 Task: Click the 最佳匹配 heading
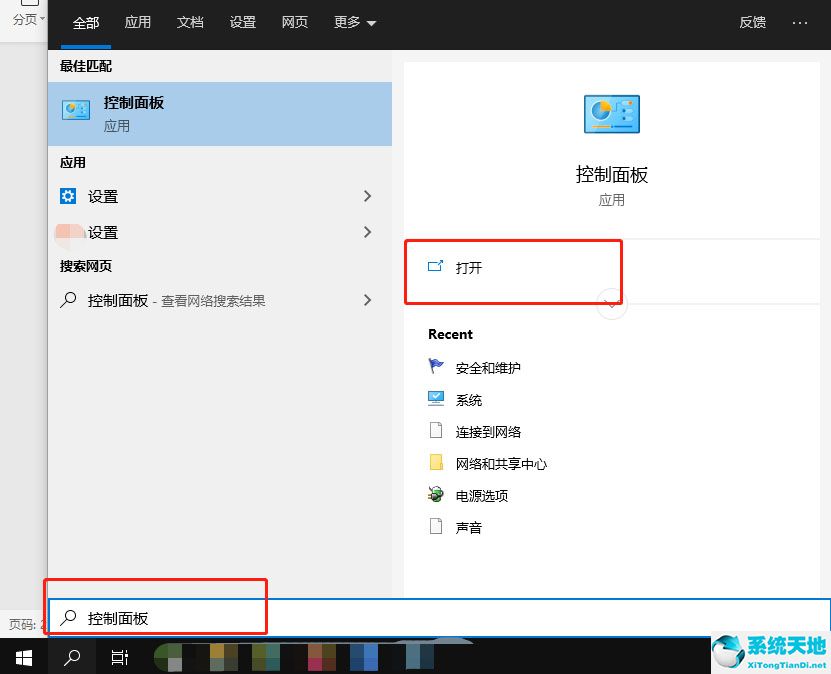pos(86,66)
